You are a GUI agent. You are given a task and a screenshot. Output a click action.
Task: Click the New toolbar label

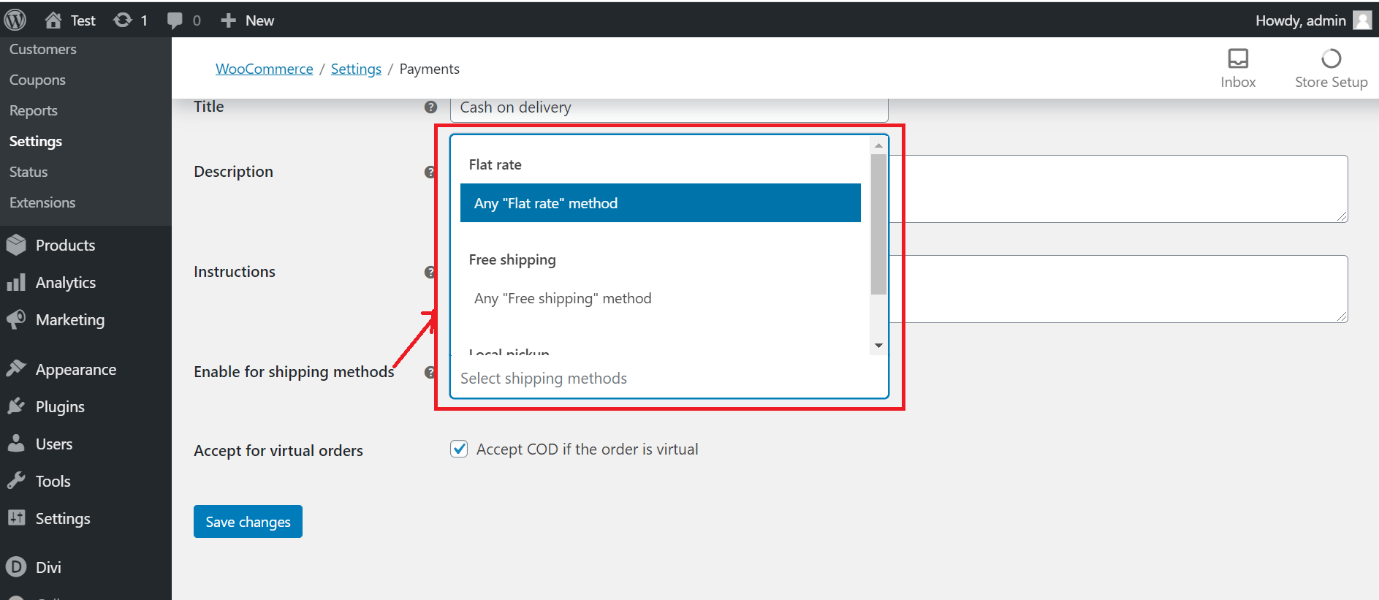tap(260, 20)
